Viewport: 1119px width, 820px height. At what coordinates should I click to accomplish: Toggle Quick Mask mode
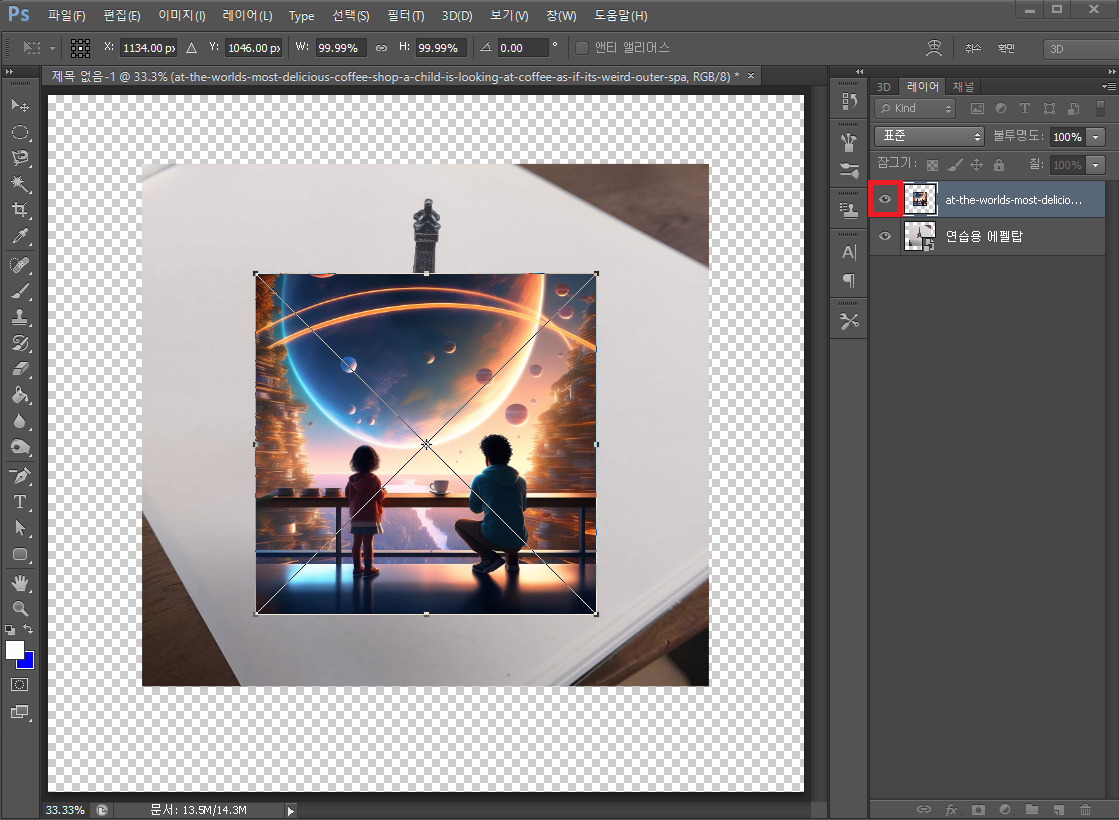click(x=20, y=685)
